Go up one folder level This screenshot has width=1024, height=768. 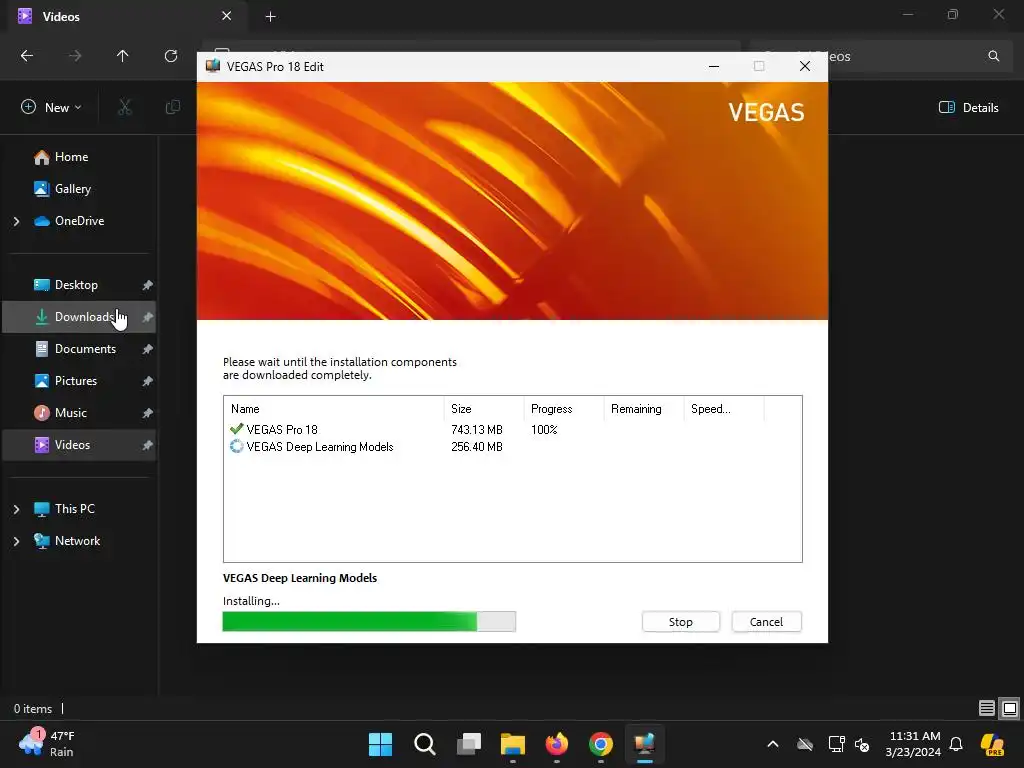tap(122, 56)
